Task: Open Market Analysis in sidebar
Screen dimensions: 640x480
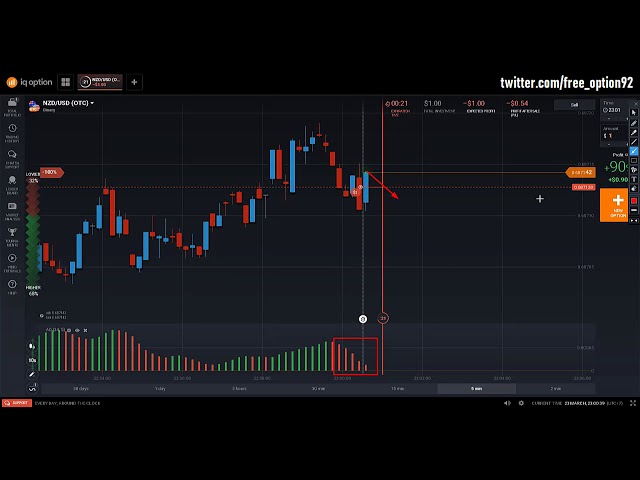Action: click(x=12, y=211)
